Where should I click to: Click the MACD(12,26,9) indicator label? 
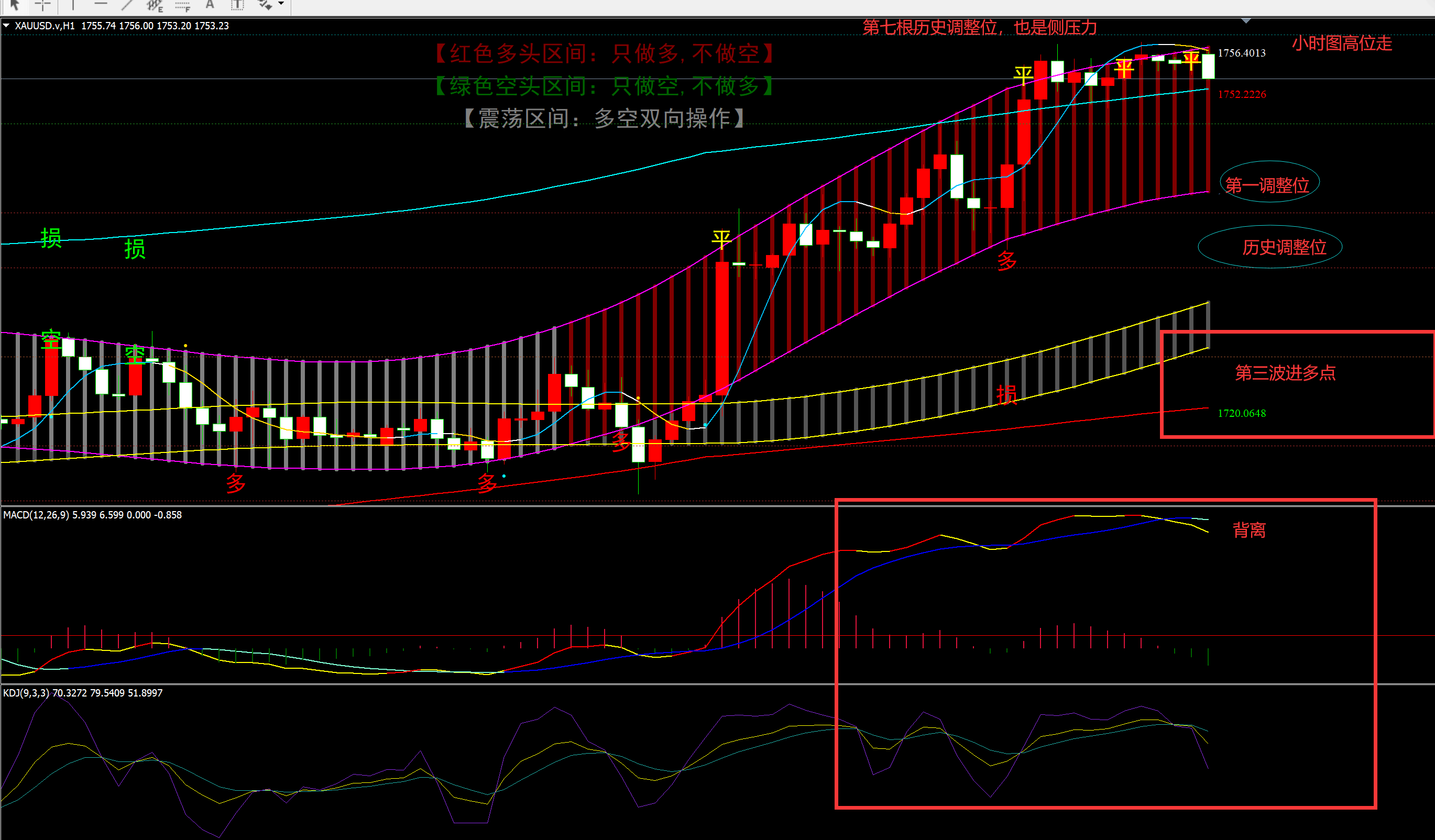pos(36,515)
